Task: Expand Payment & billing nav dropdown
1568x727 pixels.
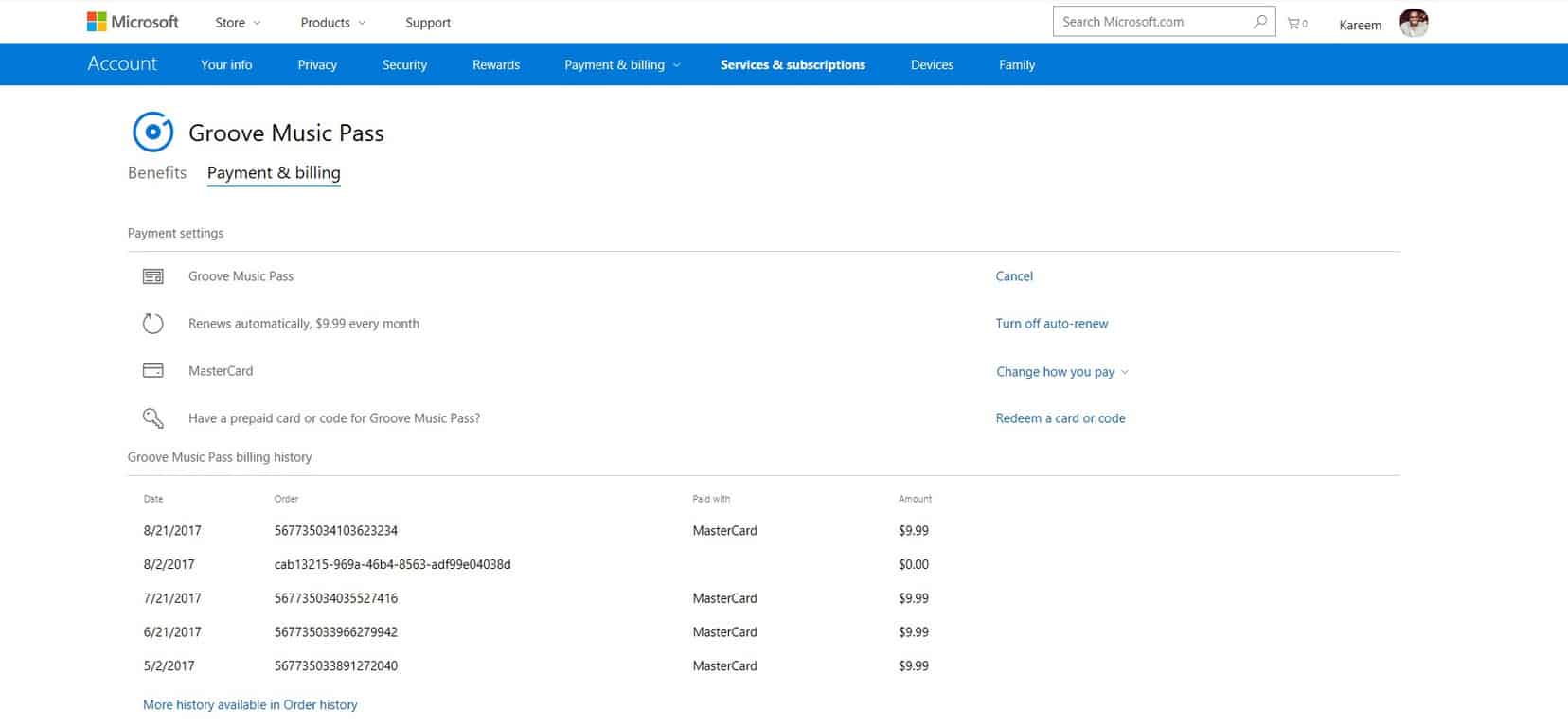Action: coord(622,65)
